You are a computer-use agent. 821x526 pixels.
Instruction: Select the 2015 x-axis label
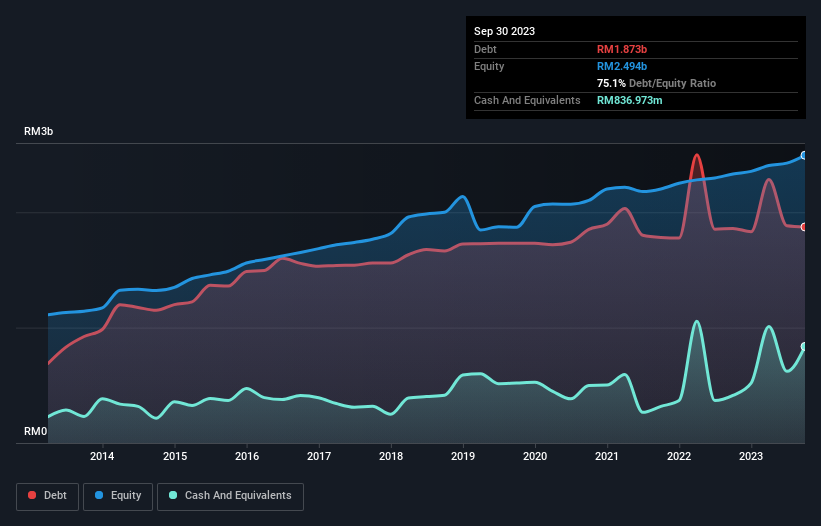(x=175, y=456)
